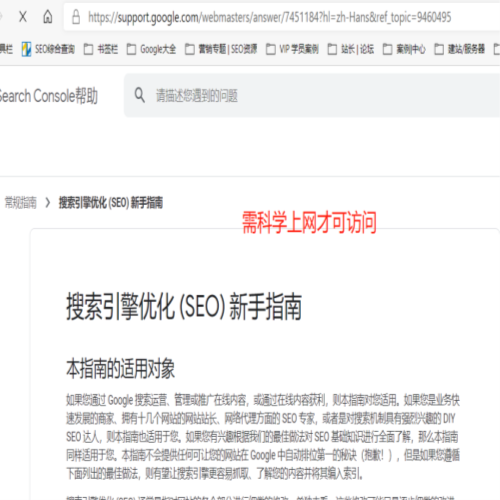
Task: Stop page loading with the X button
Action: click(23, 16)
